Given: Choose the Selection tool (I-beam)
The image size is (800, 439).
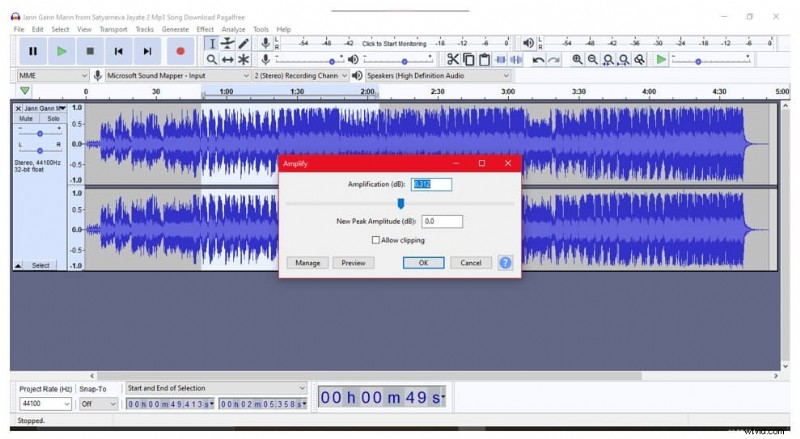Looking at the screenshot, I should click(212, 44).
